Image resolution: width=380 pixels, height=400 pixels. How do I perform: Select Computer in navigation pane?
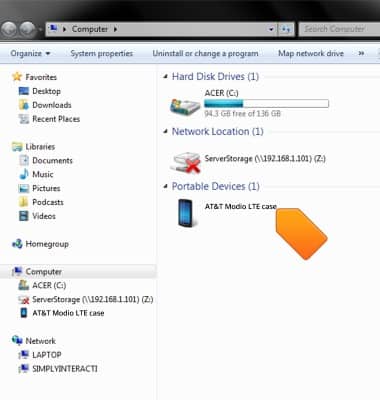44,272
